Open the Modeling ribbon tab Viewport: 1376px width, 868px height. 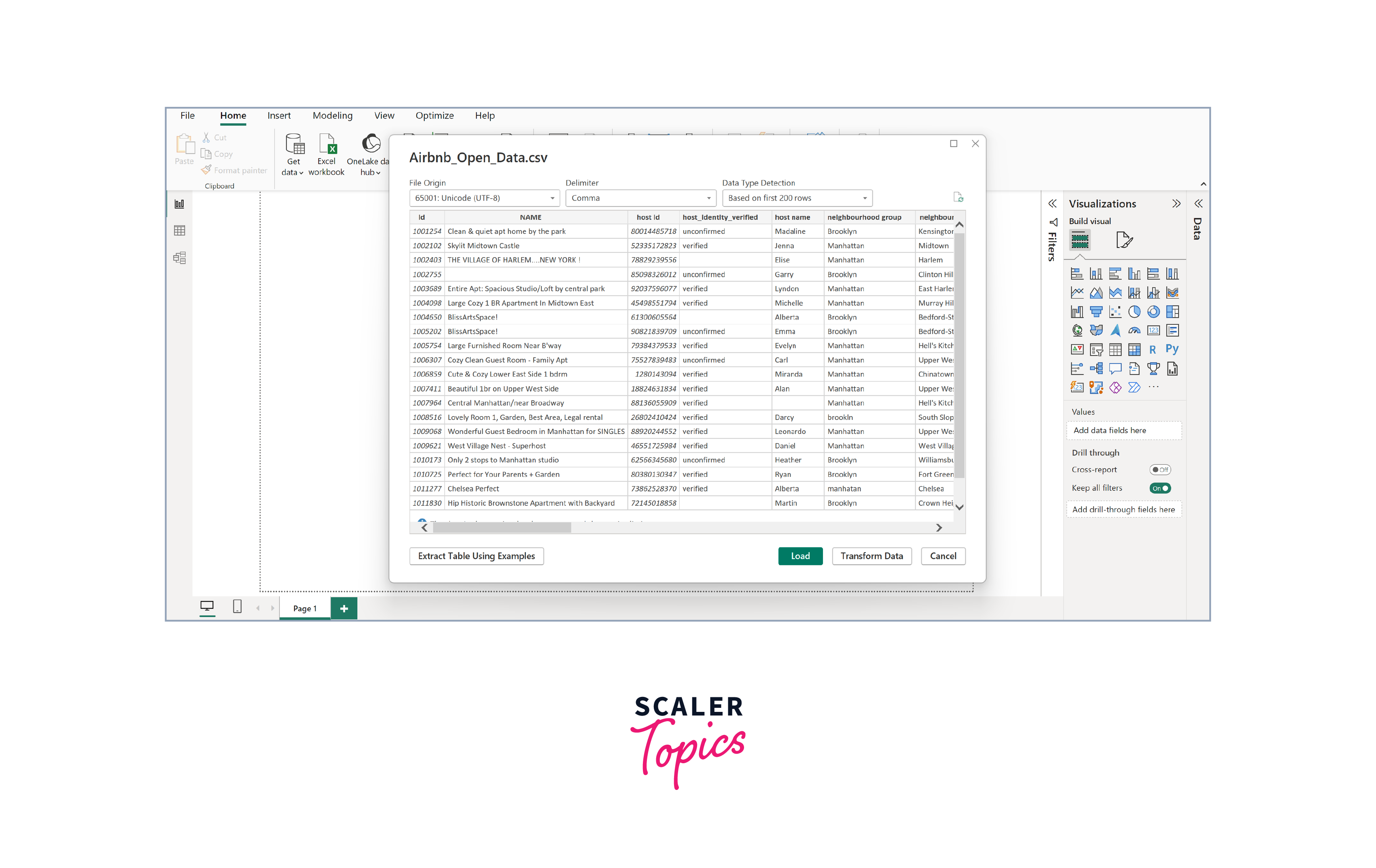click(332, 115)
